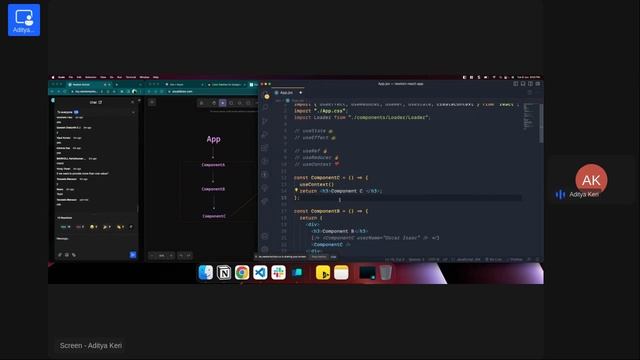Click the VS Code editor vertical scrollbar
640x360 pixels.
tap(541, 123)
